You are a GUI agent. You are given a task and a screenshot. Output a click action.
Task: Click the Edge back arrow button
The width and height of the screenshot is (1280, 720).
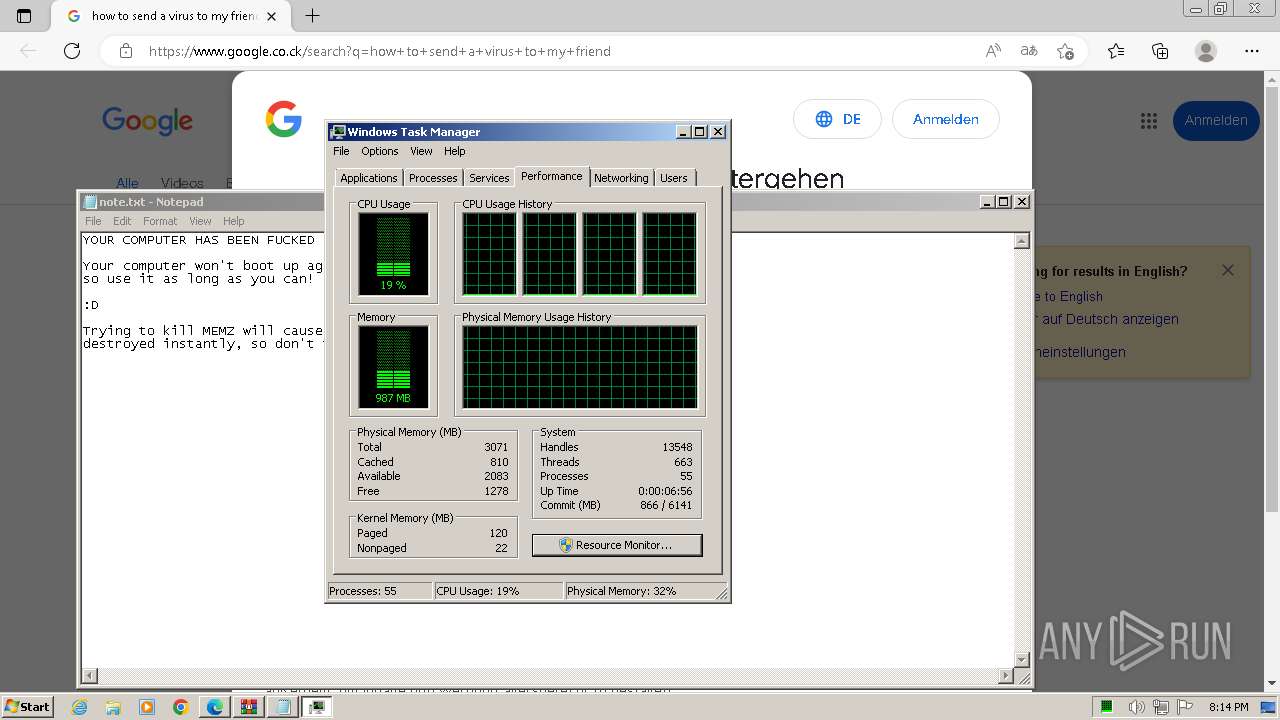[28, 51]
